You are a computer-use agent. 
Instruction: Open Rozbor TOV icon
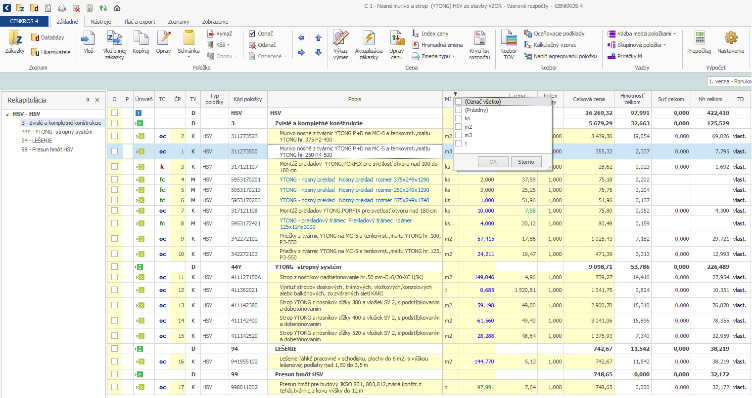pos(508,38)
